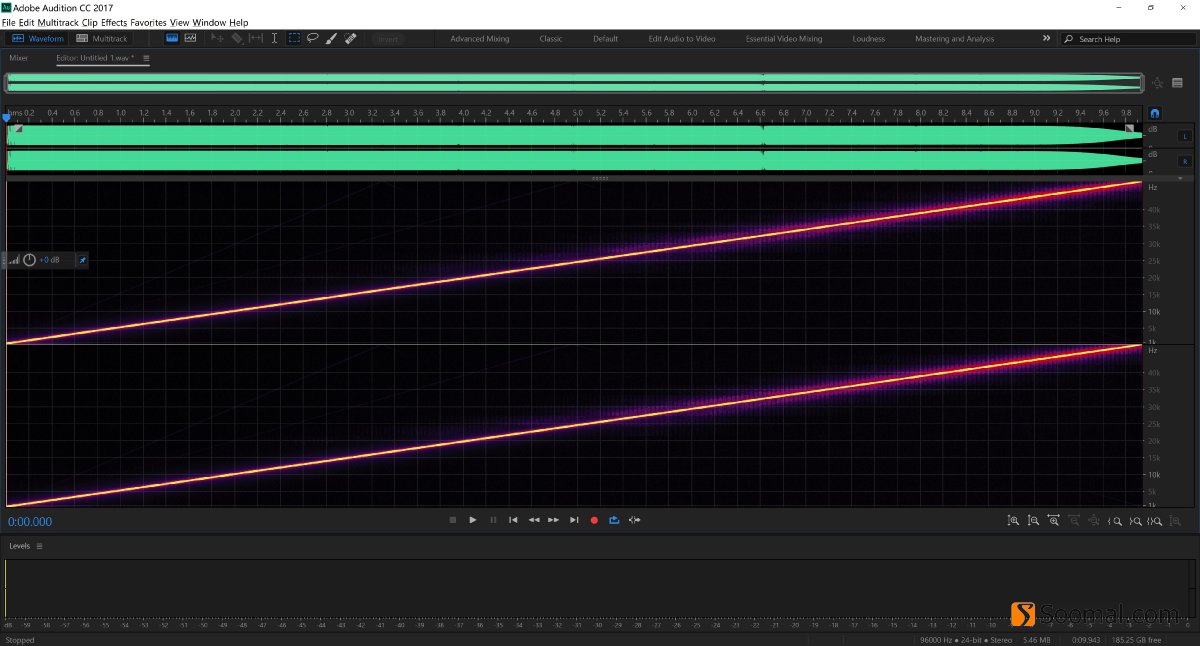This screenshot has width=1200, height=646.
Task: Switch to Advanced Mixing workspace
Action: pos(480,39)
